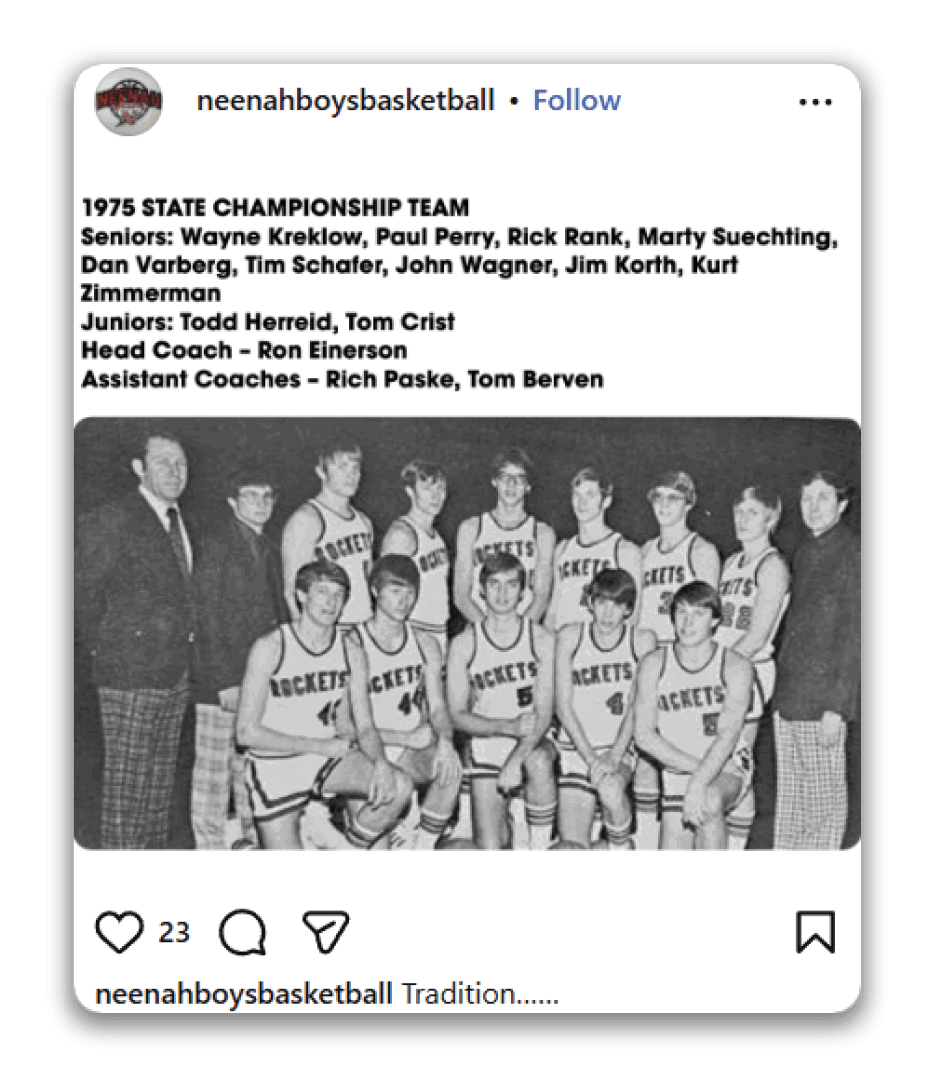Screen dimensions: 935x1082
Task: Open the three-dot more options menu
Action: coord(816,102)
